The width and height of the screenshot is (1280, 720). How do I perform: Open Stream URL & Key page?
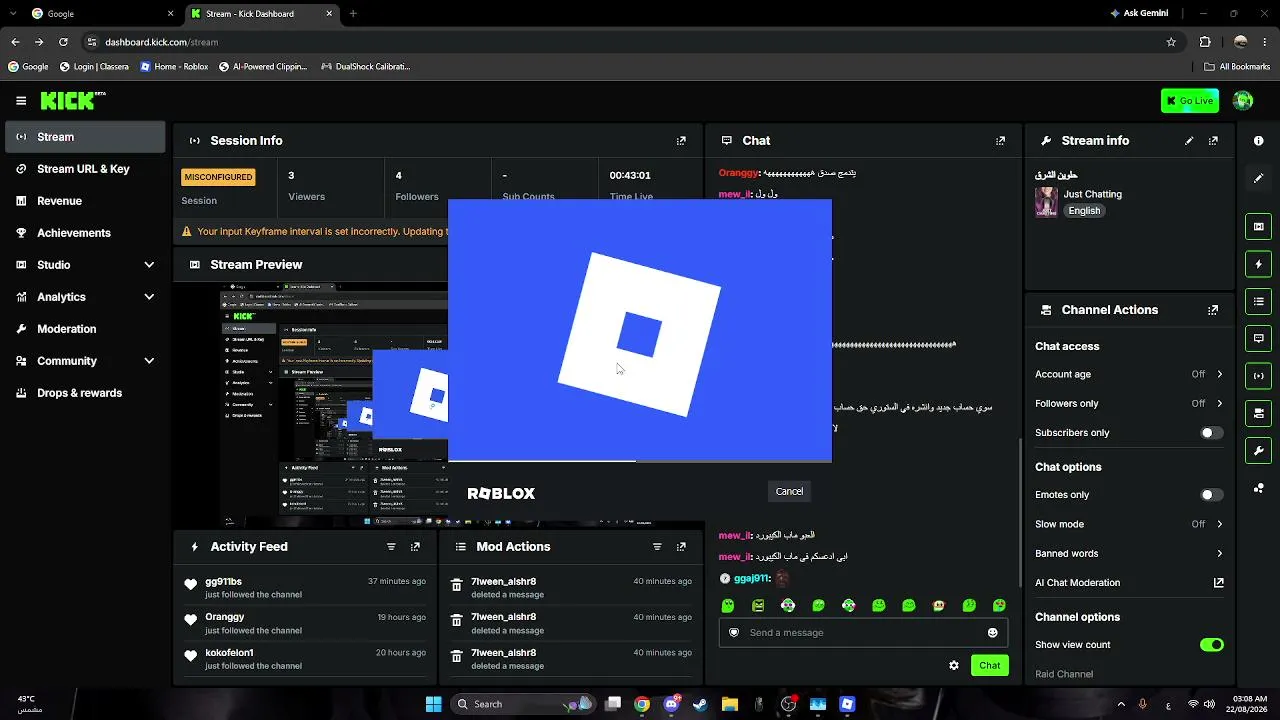[85, 169]
